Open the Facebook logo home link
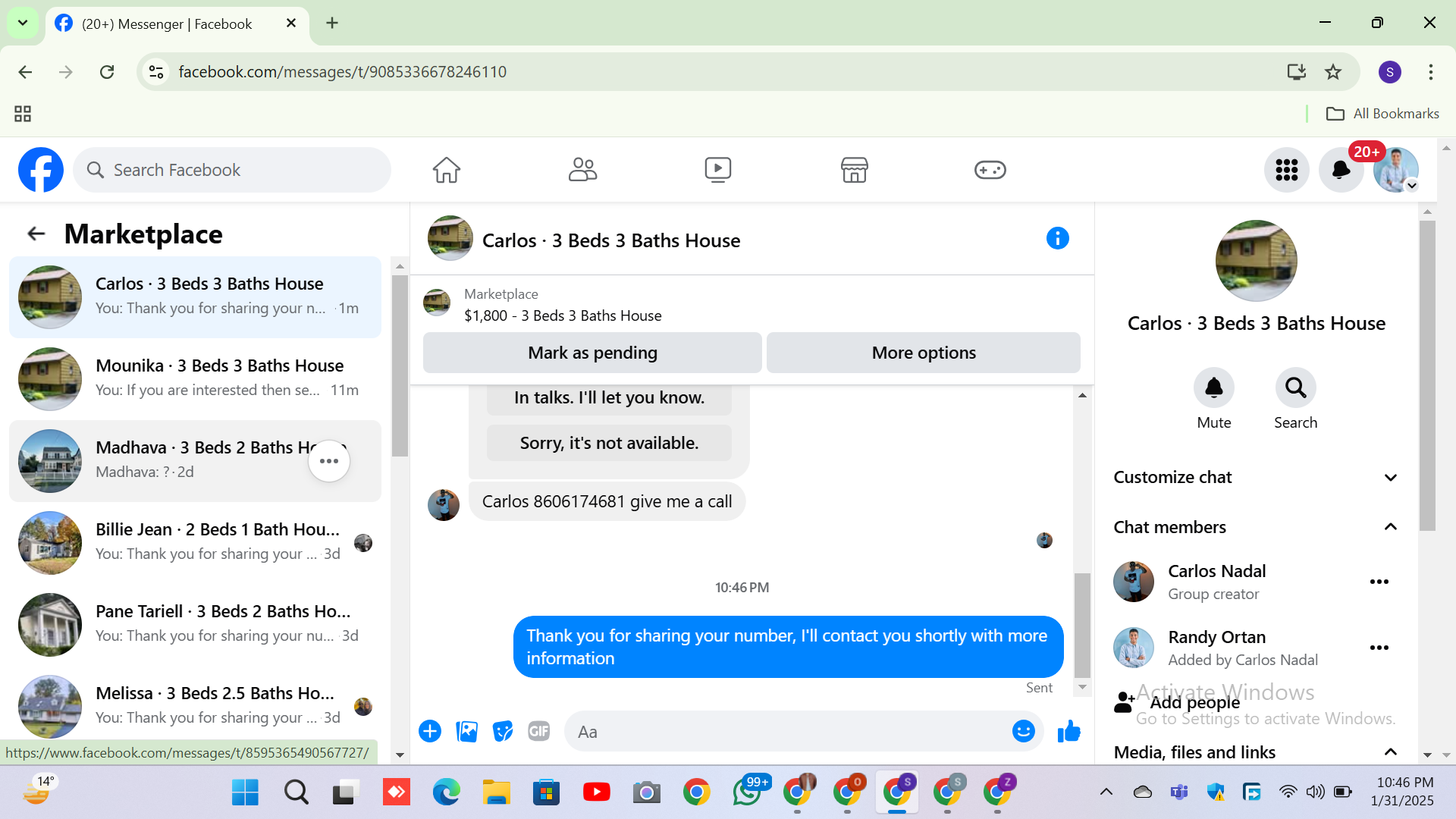The height and width of the screenshot is (819, 1456). tap(41, 170)
